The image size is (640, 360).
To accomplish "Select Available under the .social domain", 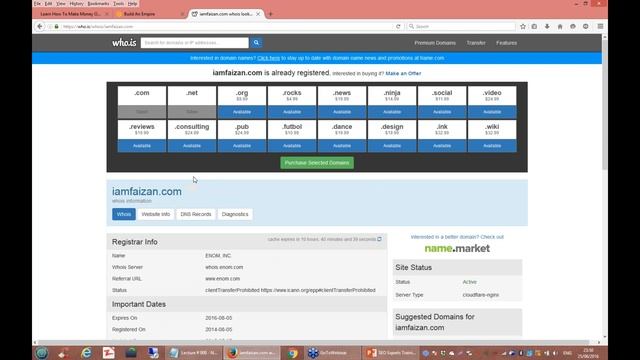I will click(442, 112).
